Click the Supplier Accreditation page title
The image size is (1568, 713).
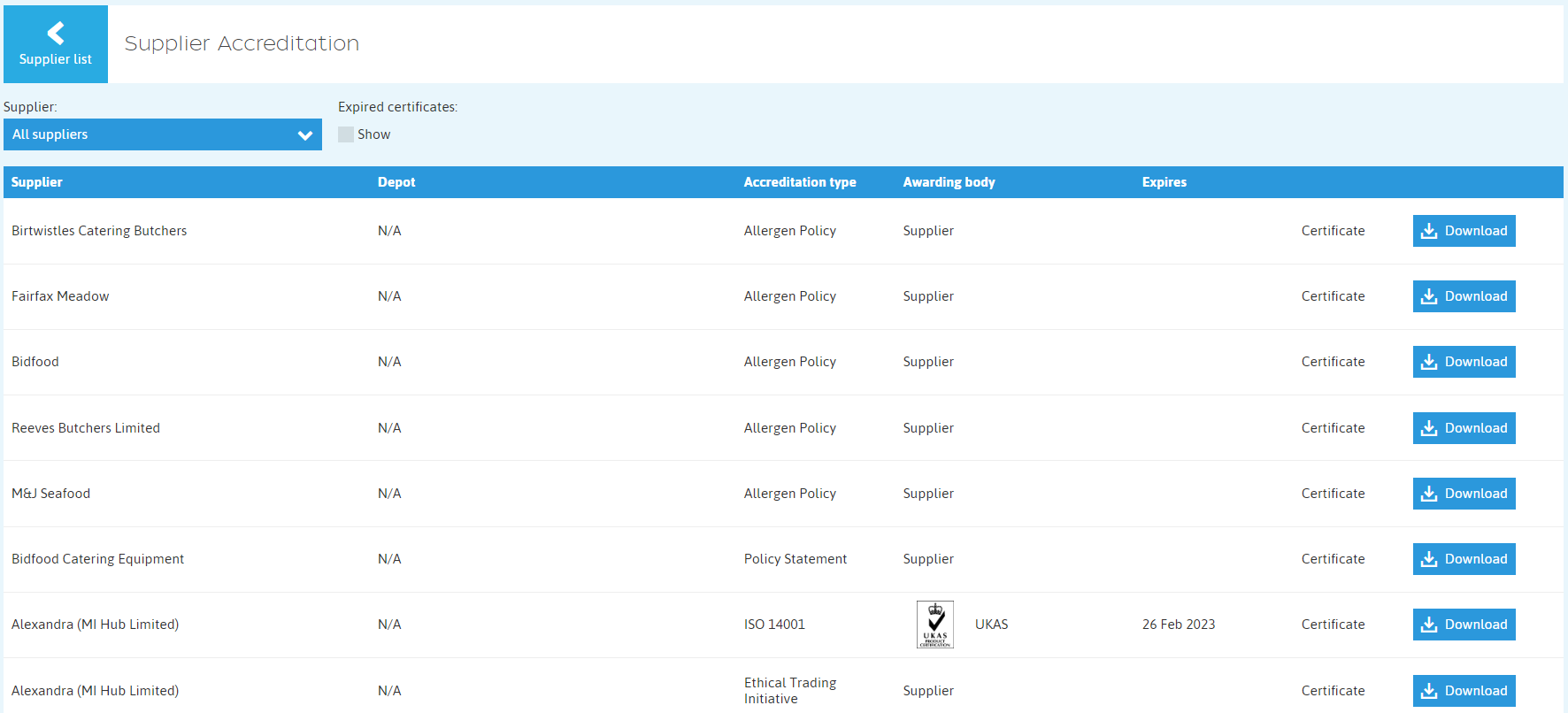coord(242,43)
